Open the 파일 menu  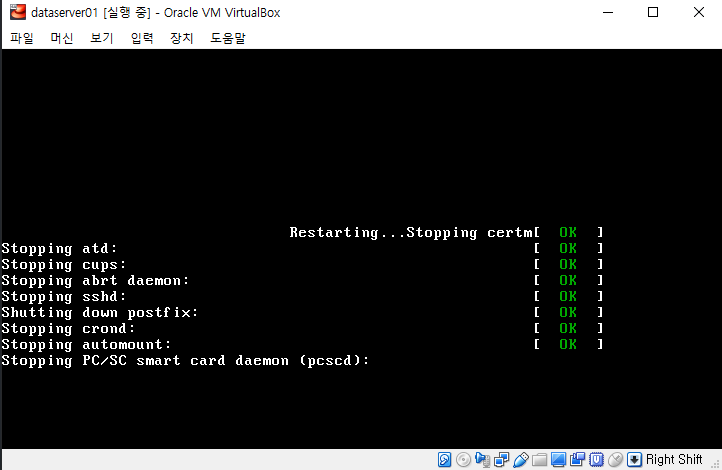pos(22,38)
